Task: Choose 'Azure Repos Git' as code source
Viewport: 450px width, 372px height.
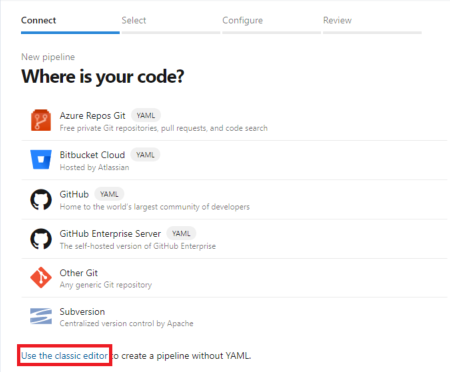Action: (x=92, y=116)
